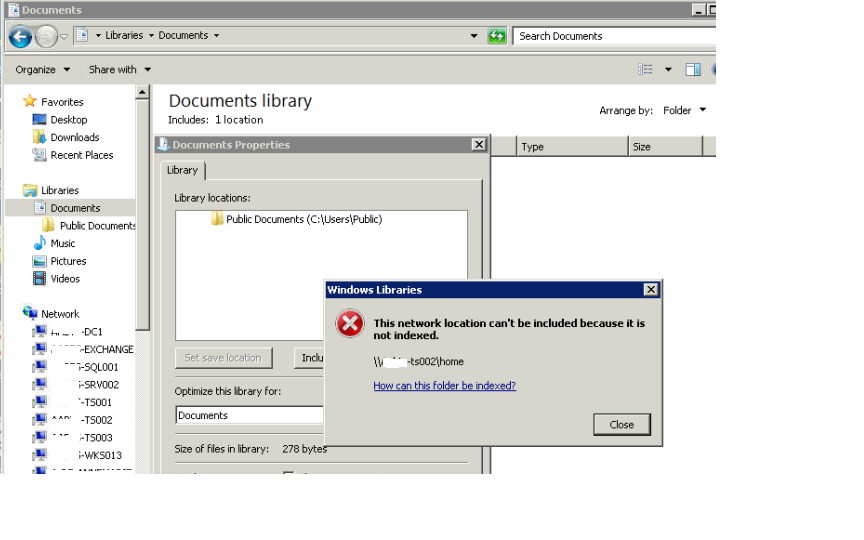Click Libraries in the address breadcrumb
The width and height of the screenshot is (864, 540).
pyautogui.click(x=124, y=35)
